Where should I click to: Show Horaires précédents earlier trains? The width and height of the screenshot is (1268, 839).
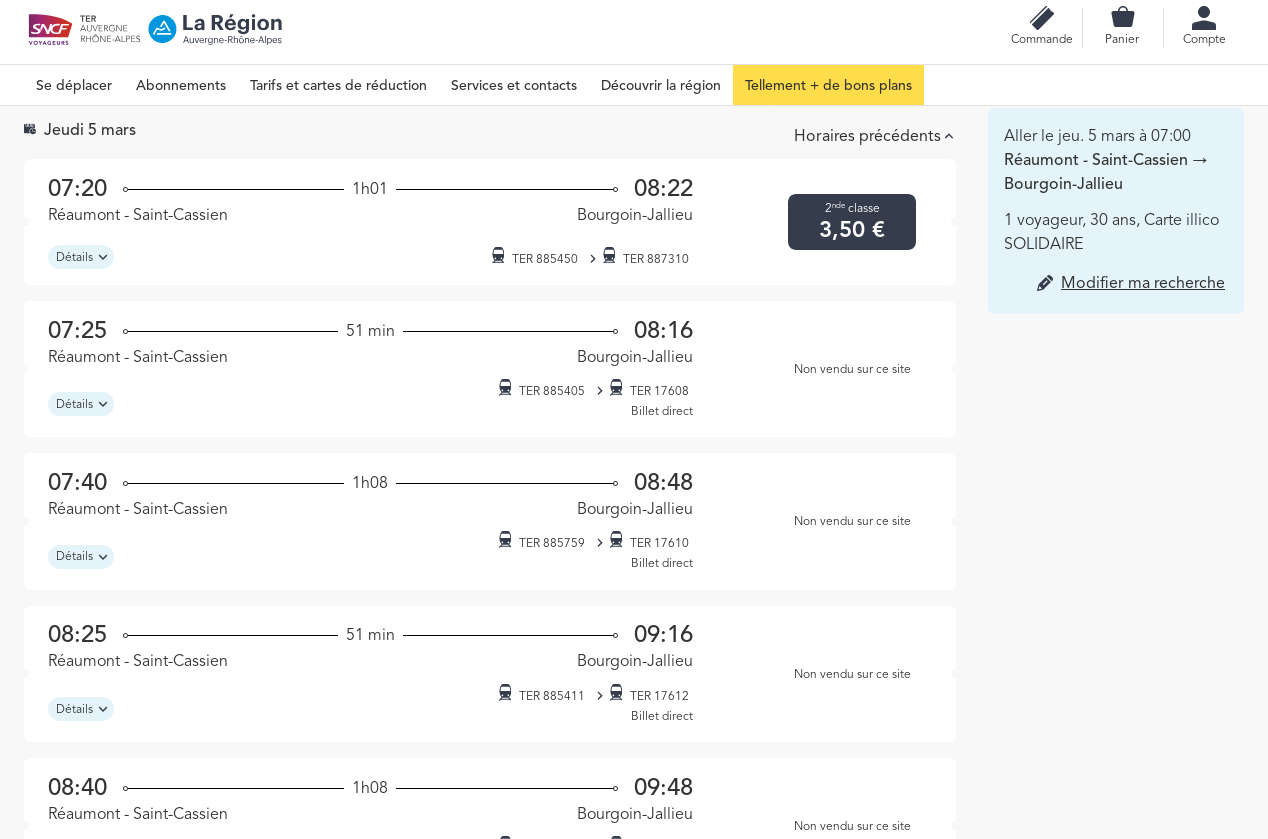click(873, 136)
